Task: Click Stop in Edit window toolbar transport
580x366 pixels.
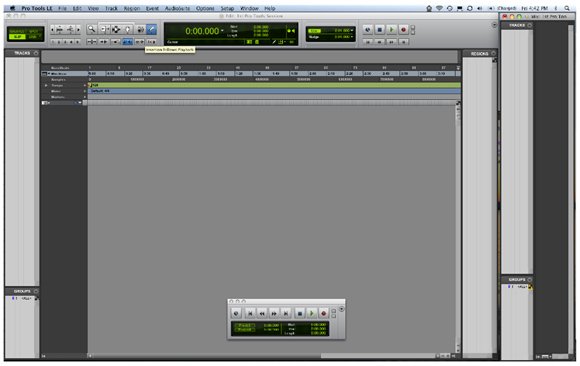Action: point(379,30)
